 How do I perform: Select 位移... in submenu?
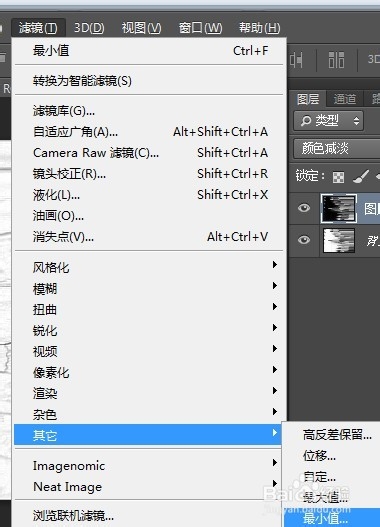tap(319, 456)
